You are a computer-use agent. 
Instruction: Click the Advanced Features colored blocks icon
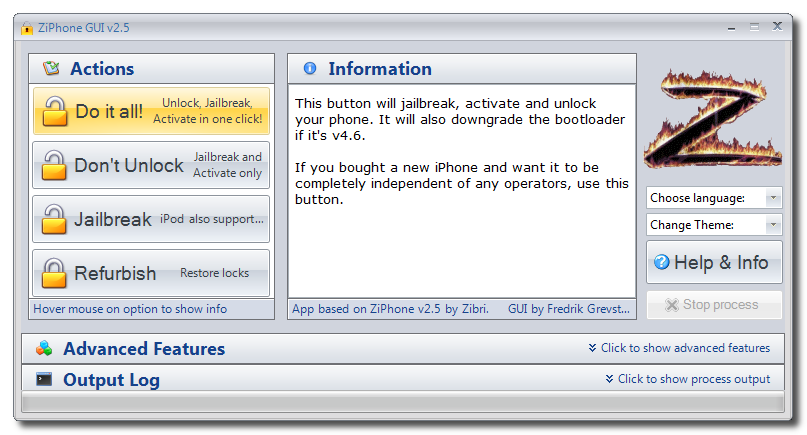[x=44, y=349]
